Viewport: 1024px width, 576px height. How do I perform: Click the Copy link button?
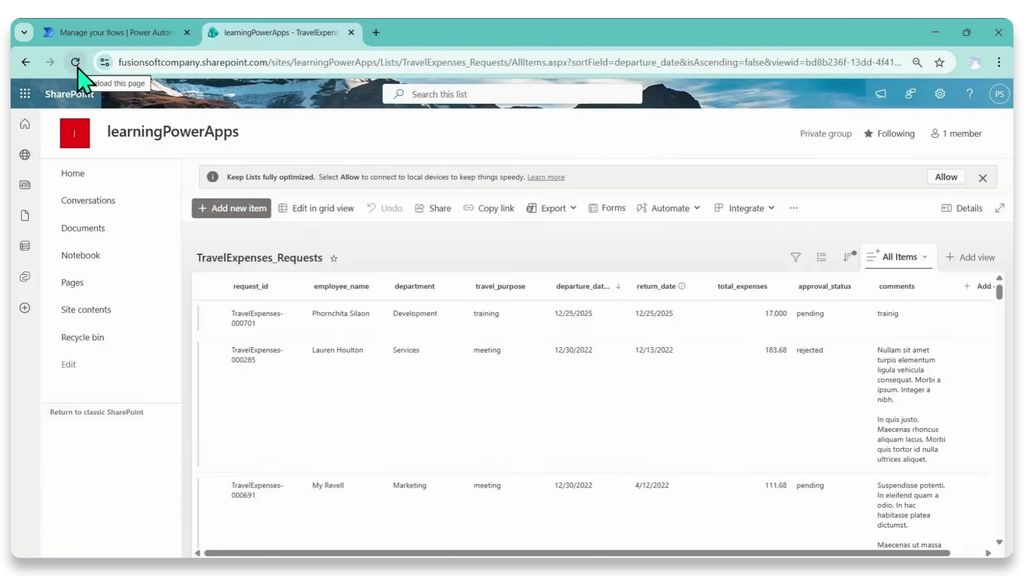point(488,208)
